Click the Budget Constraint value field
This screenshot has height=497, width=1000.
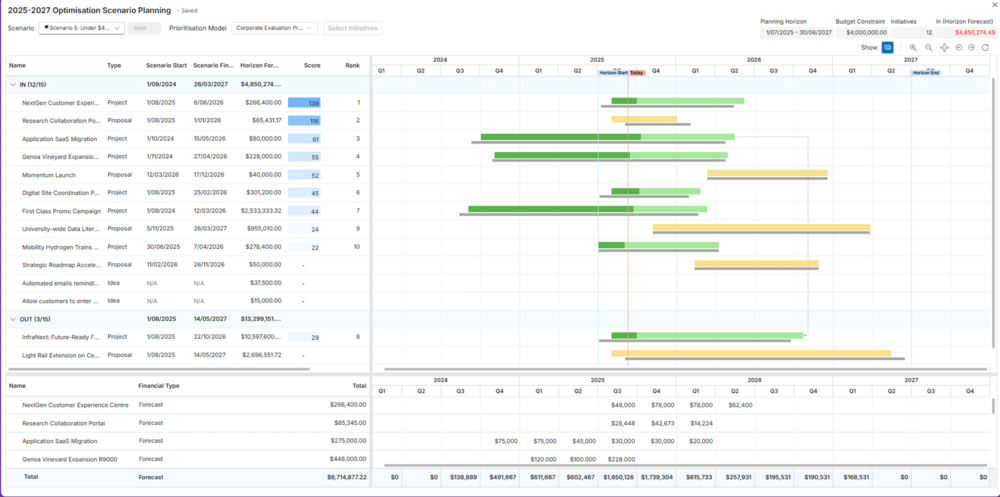860,32
